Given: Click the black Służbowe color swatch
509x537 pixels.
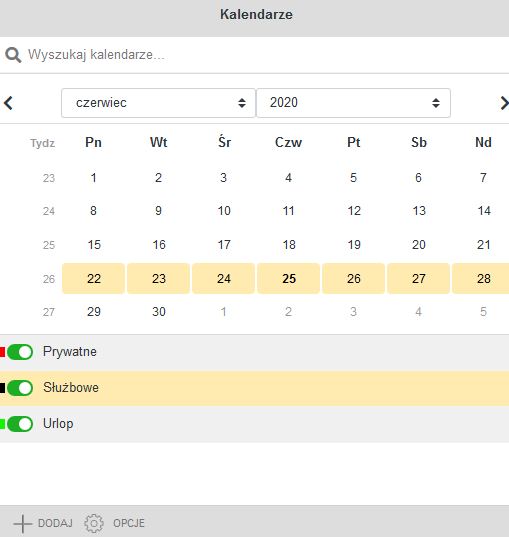Looking at the screenshot, I should pos(2,388).
